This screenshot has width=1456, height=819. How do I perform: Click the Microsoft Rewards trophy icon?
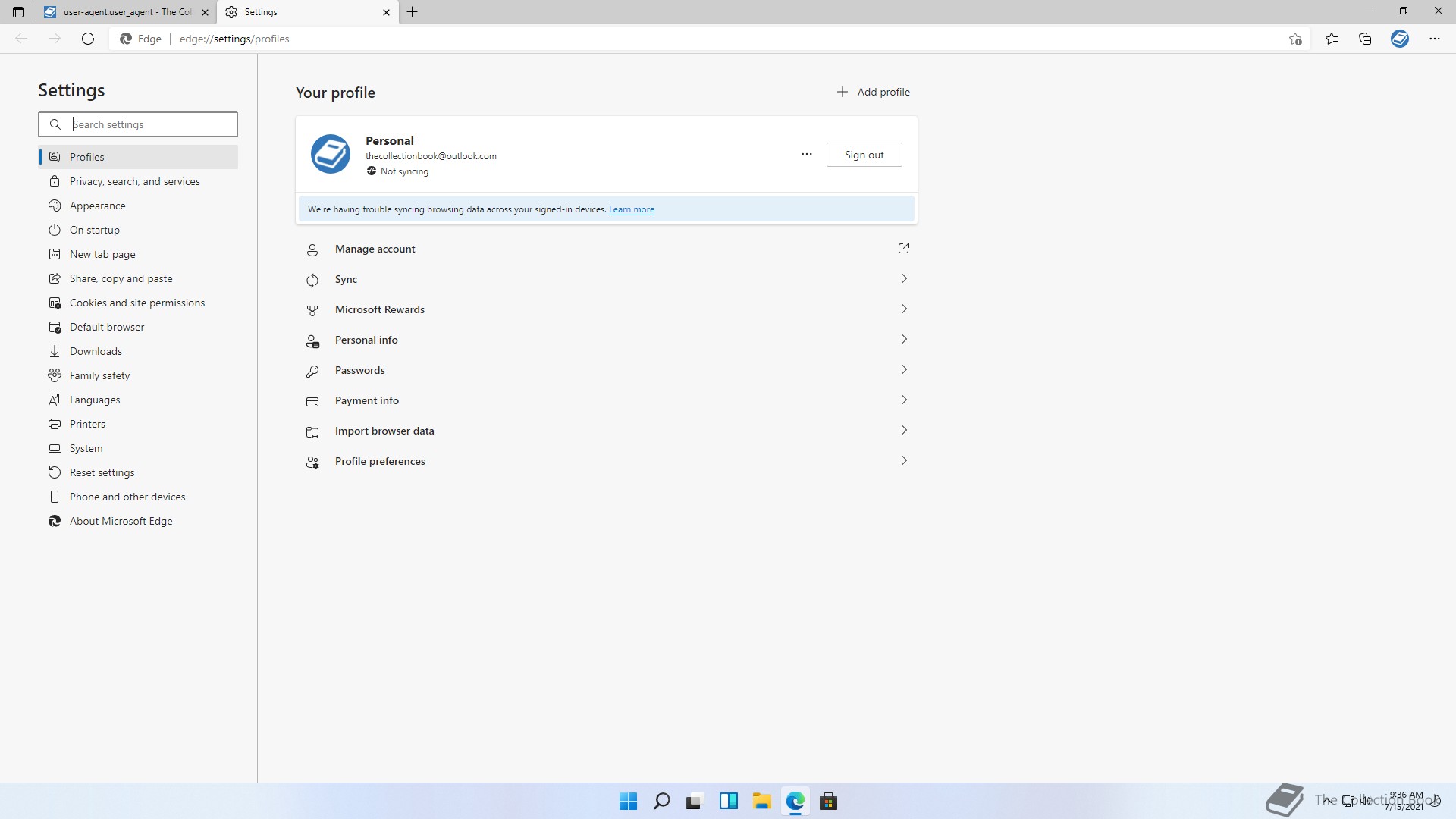(x=312, y=310)
